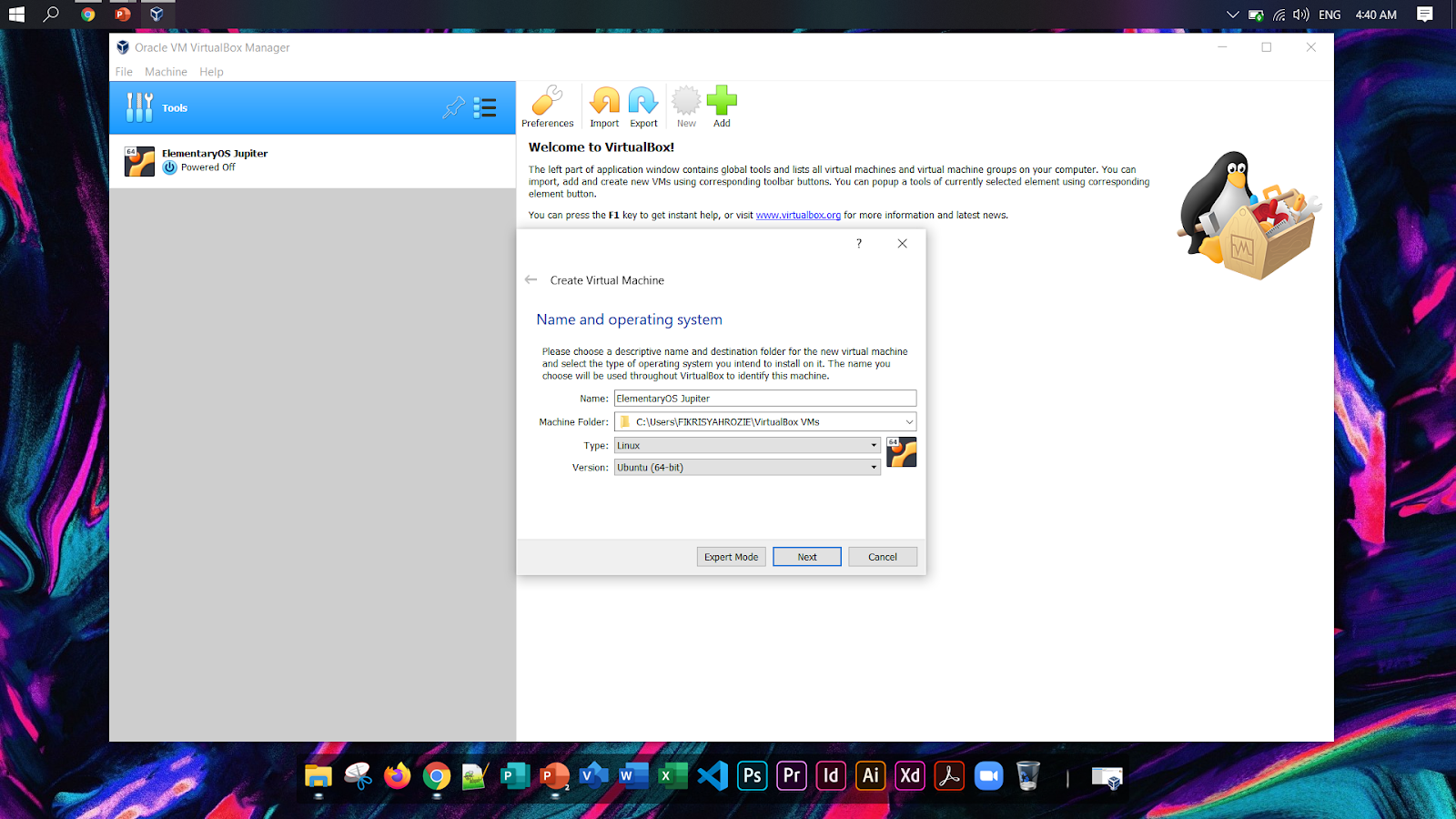Maximize the VirtualBox Manager window

point(1266,47)
